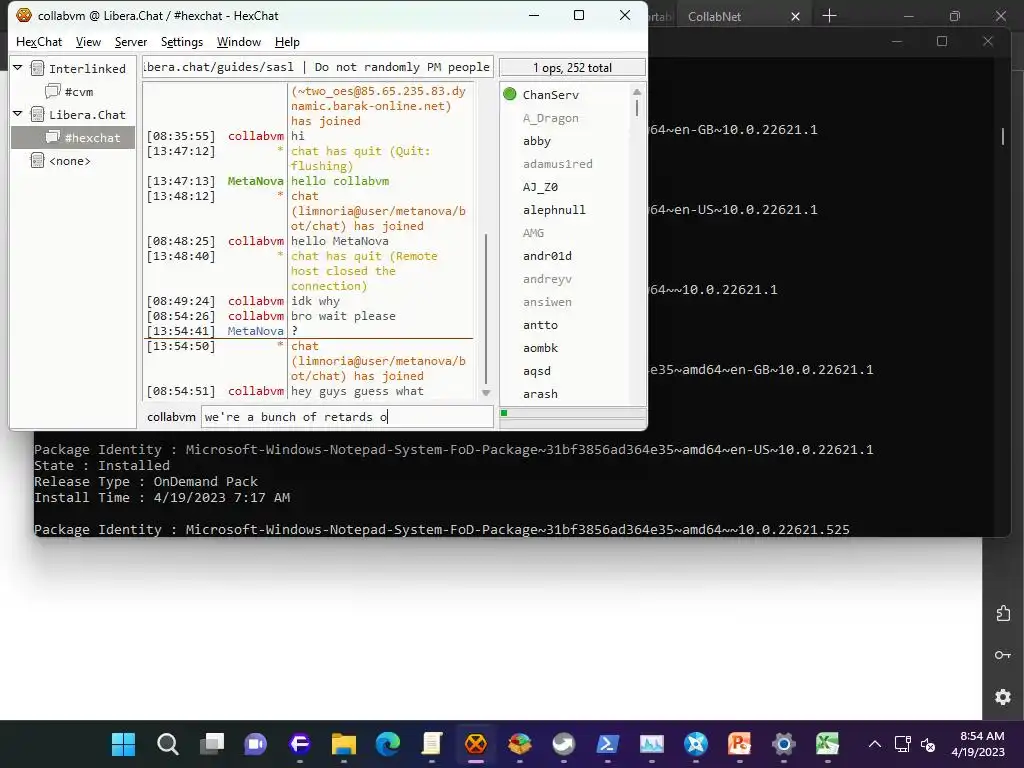Click the '1 ops, 252 total' button

pos(572,67)
